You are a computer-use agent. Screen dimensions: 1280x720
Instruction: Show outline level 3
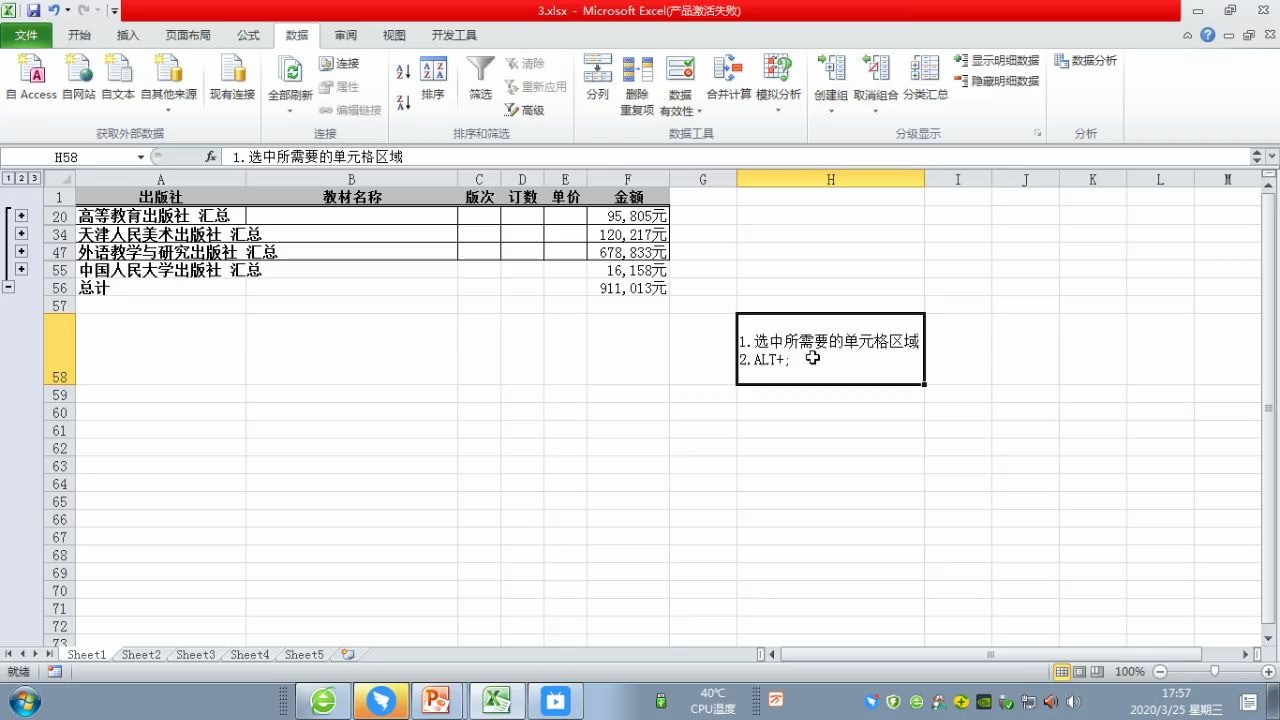click(x=35, y=178)
